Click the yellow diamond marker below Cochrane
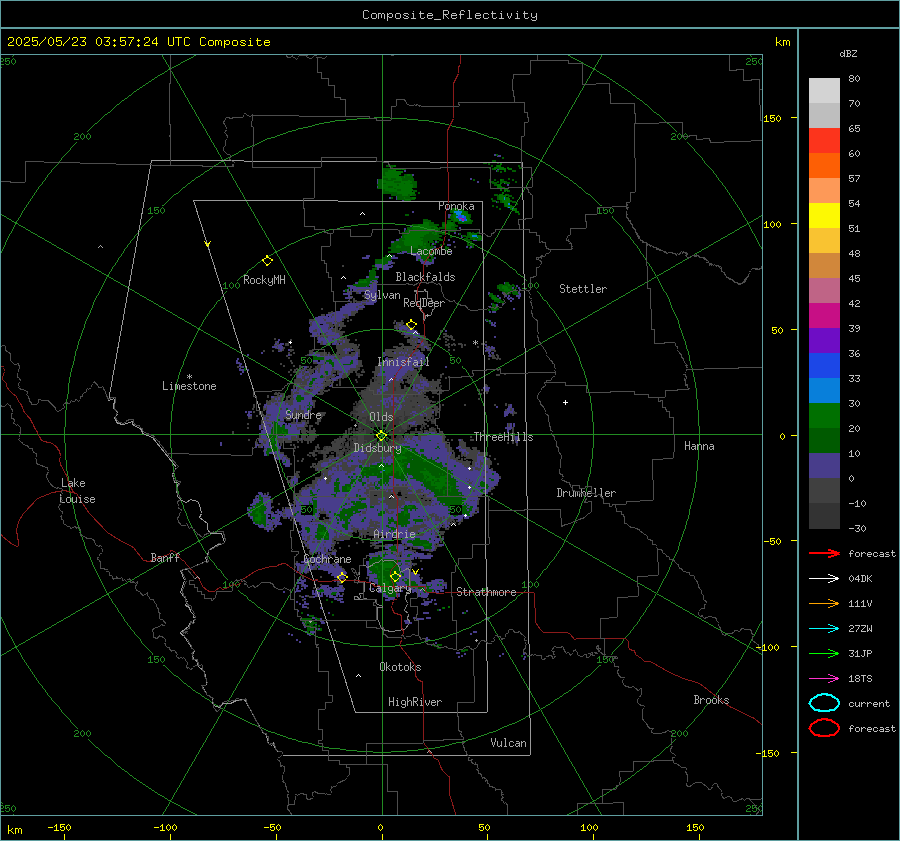This screenshot has width=900, height=841. point(342,577)
